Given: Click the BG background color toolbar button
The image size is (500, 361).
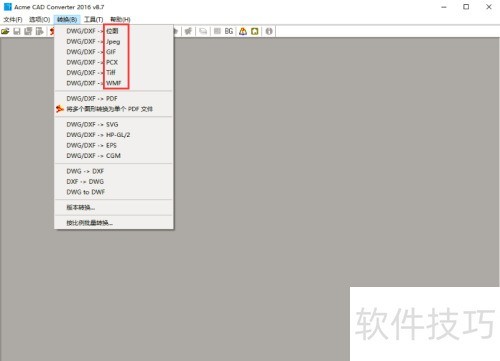Looking at the screenshot, I should 229,31.
